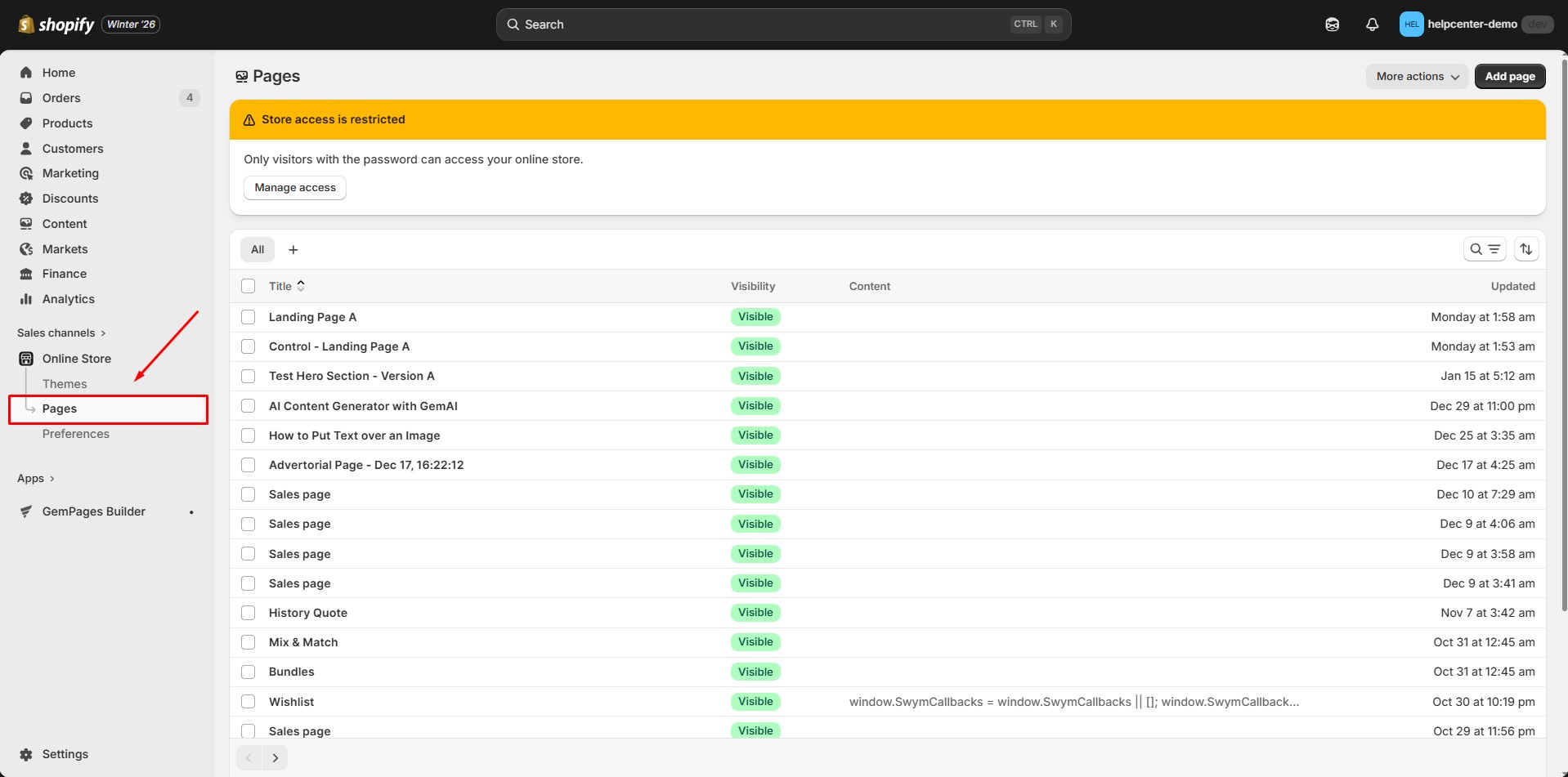Go to next page of results arrow
The height and width of the screenshot is (777, 1568).
(276, 758)
